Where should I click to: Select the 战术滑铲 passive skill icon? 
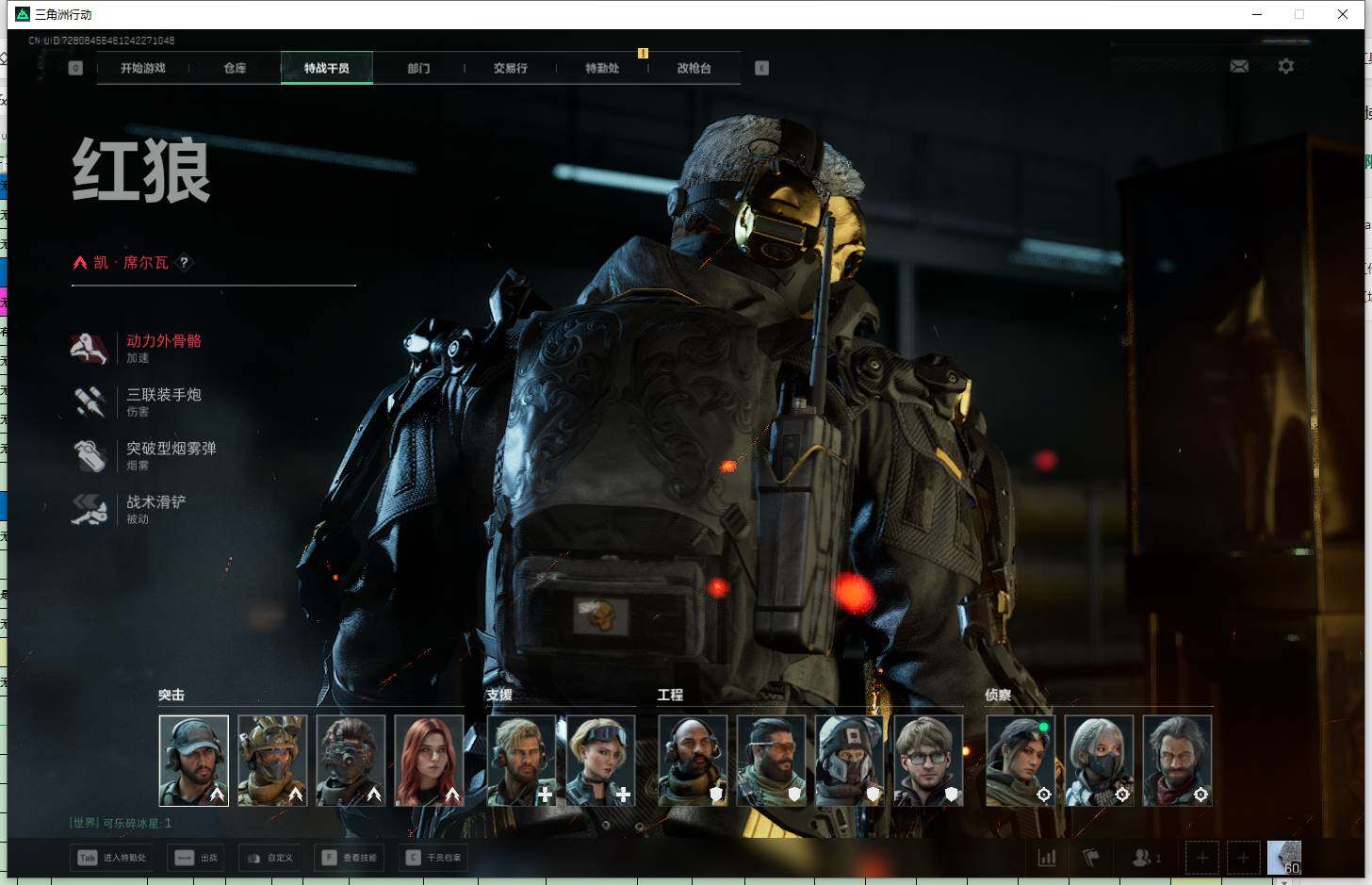click(90, 509)
